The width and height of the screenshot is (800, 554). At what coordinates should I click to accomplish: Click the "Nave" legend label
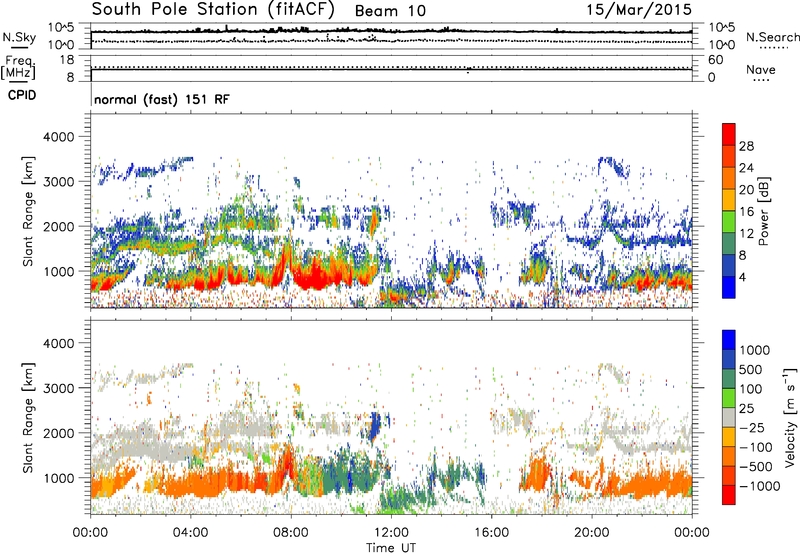(x=761, y=69)
